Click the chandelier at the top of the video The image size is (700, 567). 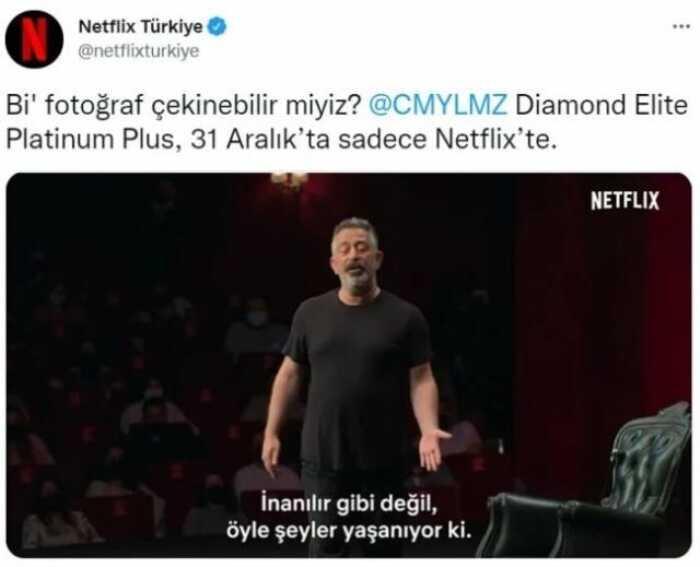point(289,180)
